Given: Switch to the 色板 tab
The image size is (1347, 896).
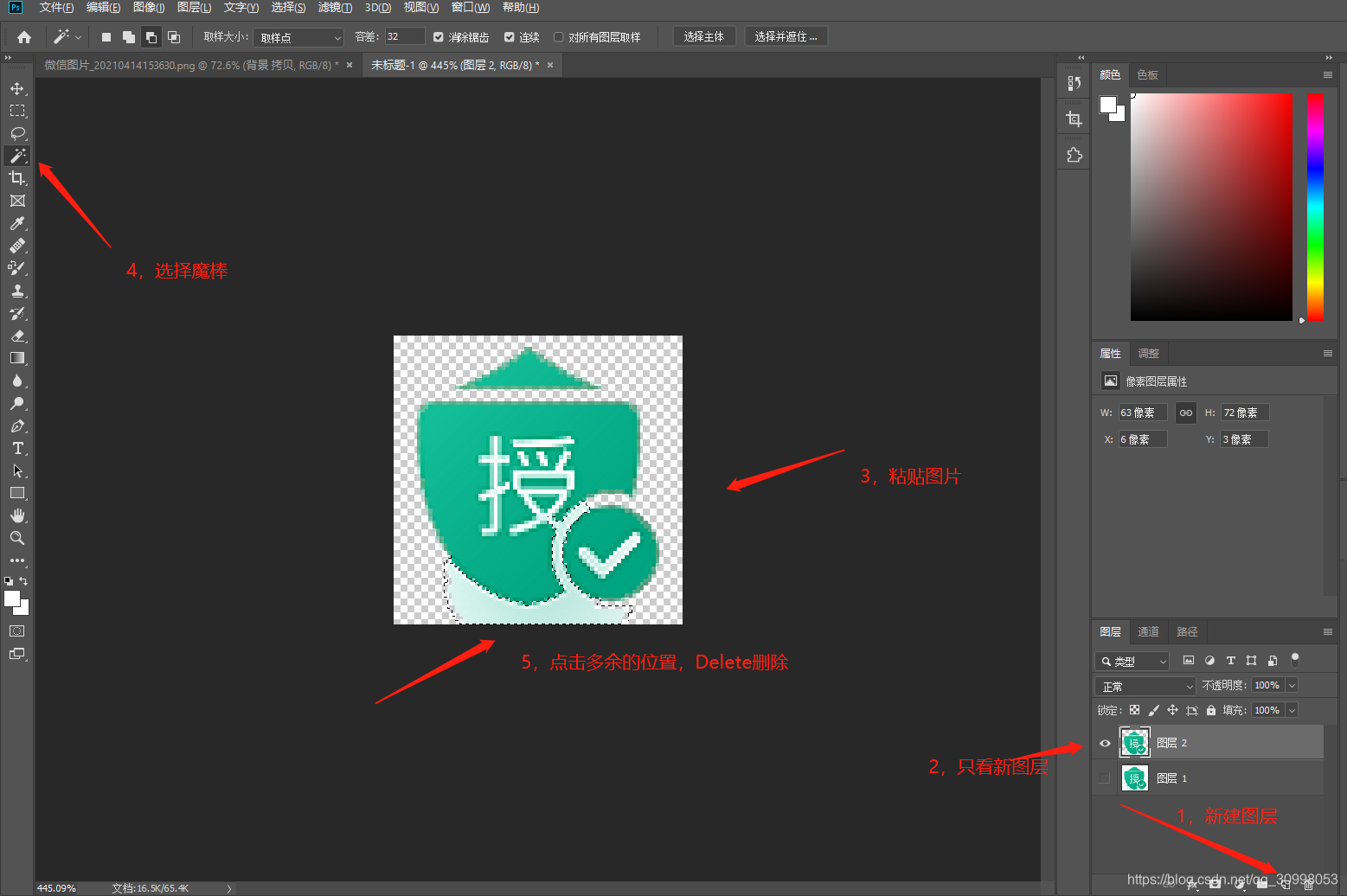Looking at the screenshot, I should pos(1147,75).
